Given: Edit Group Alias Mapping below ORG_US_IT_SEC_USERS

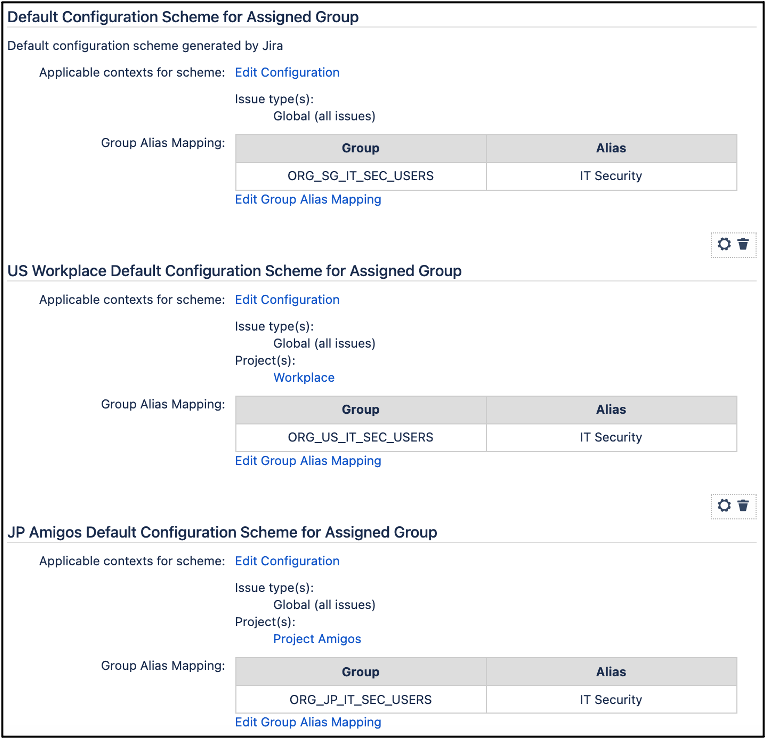Looking at the screenshot, I should 308,461.
